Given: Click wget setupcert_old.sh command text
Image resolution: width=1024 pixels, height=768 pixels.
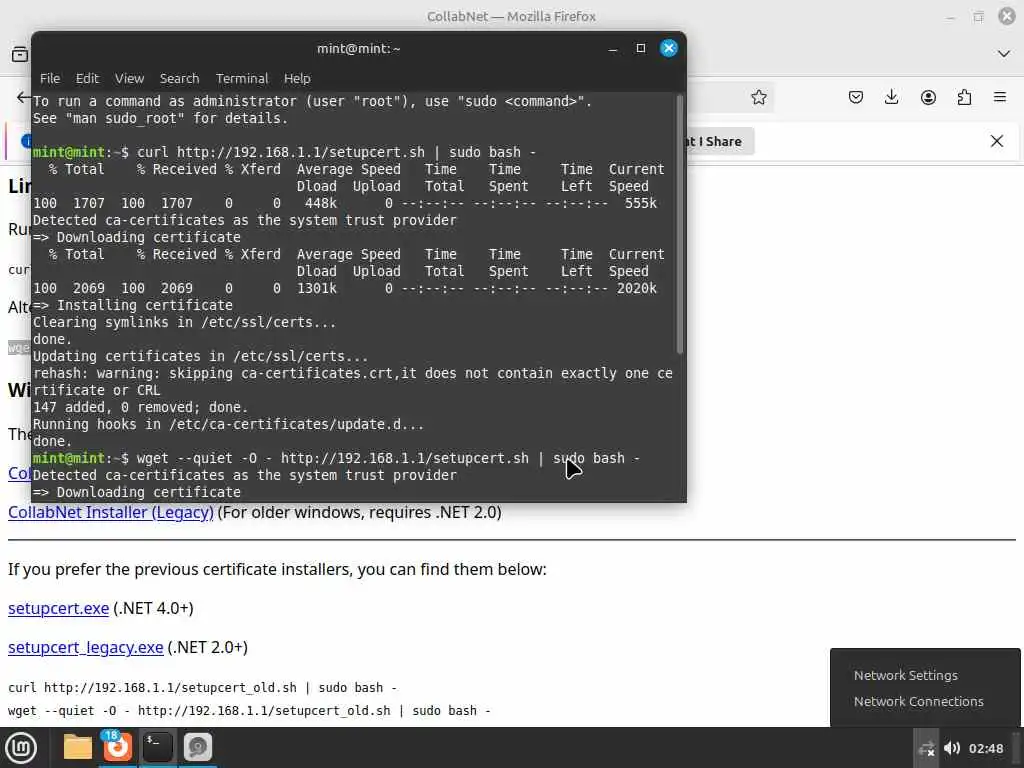Looking at the screenshot, I should (x=249, y=711).
